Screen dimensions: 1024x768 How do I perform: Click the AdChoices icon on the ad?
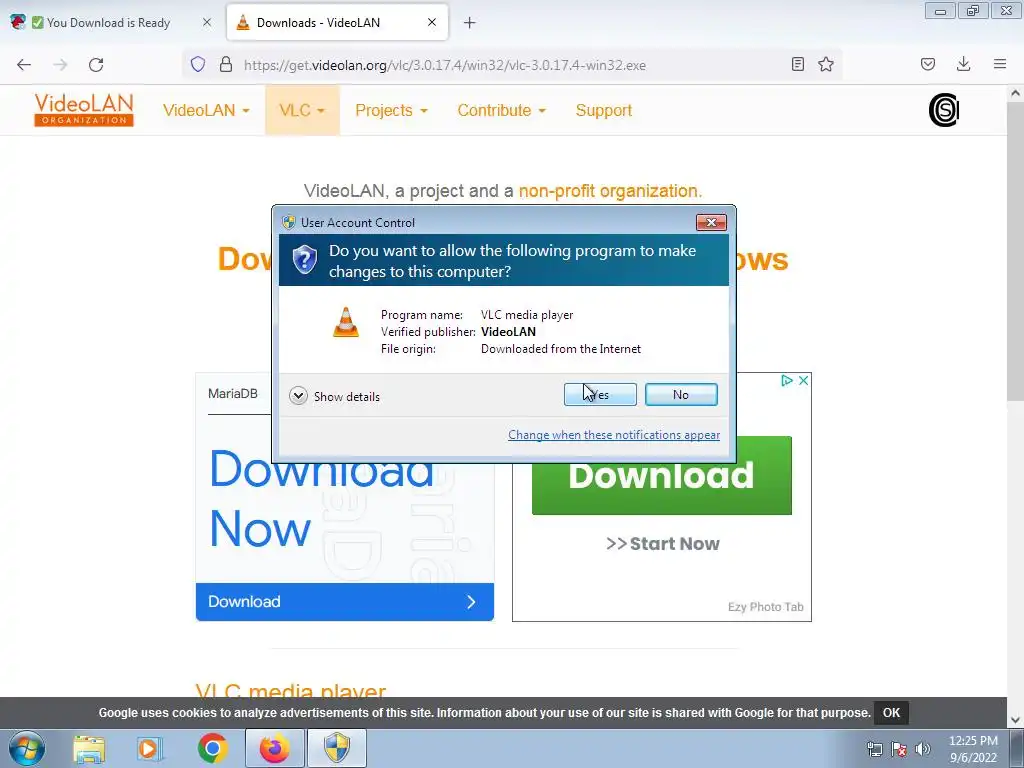(x=787, y=380)
